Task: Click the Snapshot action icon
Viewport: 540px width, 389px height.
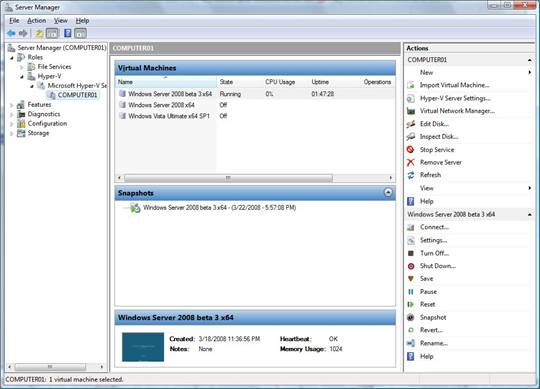Action: point(411,317)
